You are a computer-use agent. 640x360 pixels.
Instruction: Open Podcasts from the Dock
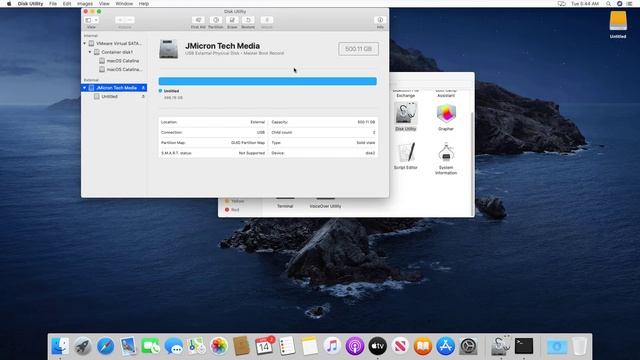pos(355,346)
